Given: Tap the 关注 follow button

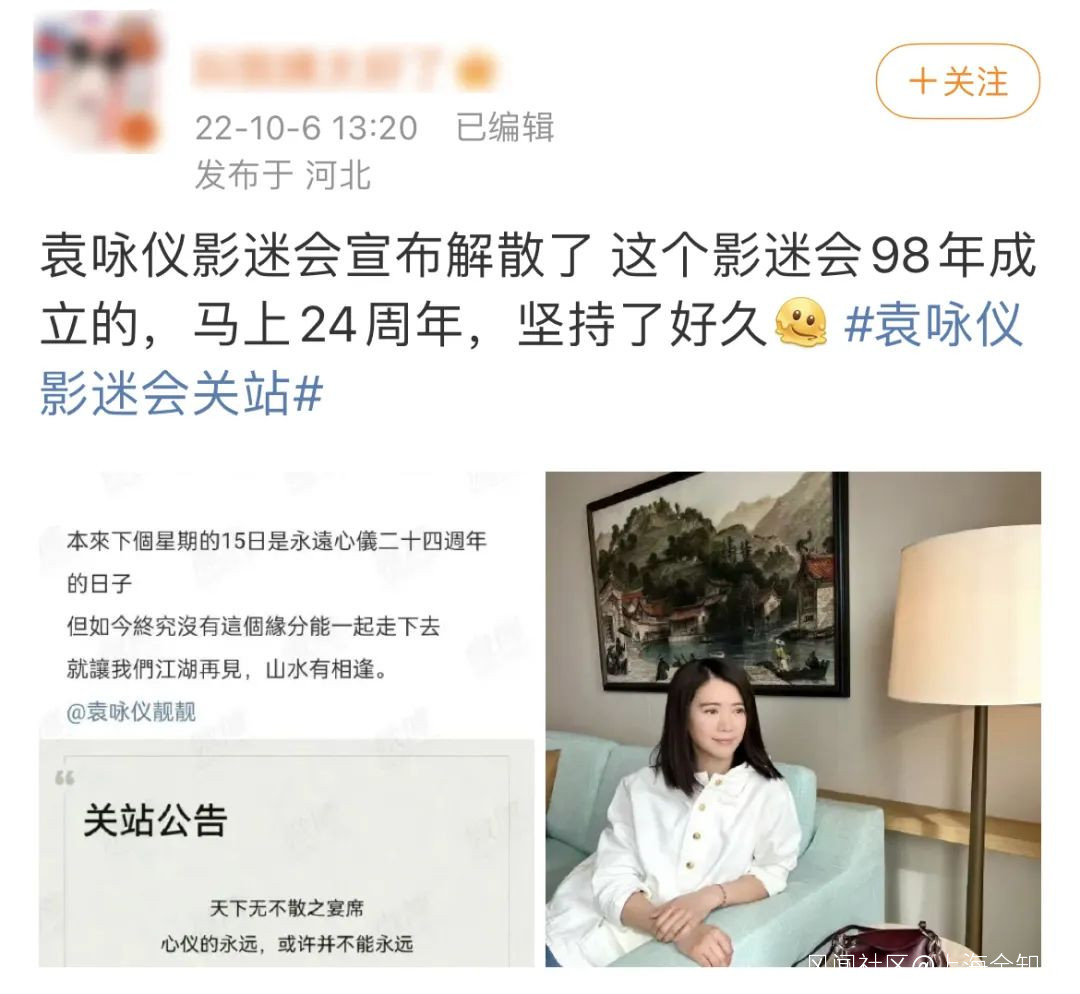Looking at the screenshot, I should (x=957, y=81).
